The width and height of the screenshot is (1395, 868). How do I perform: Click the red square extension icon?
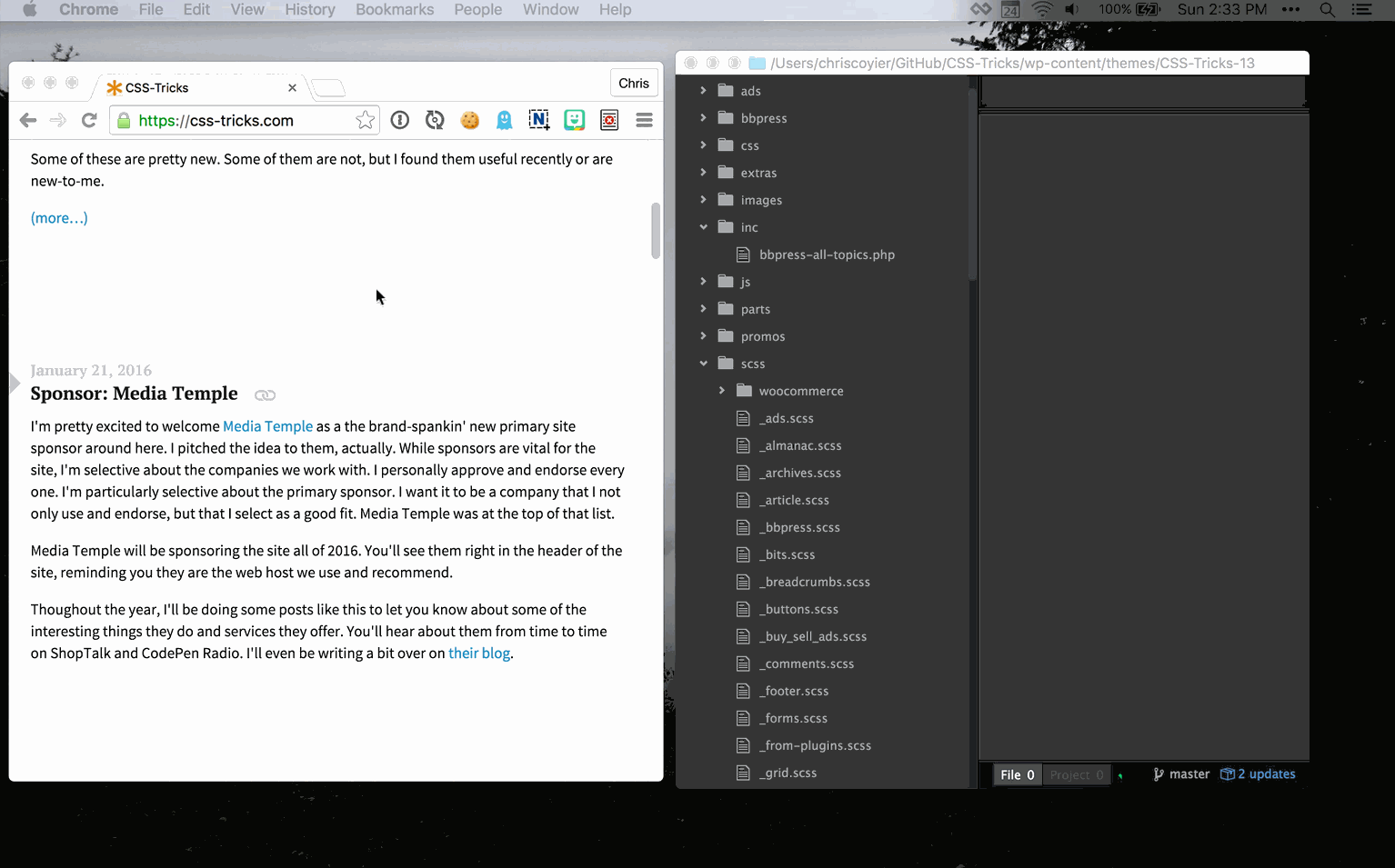pos(609,120)
